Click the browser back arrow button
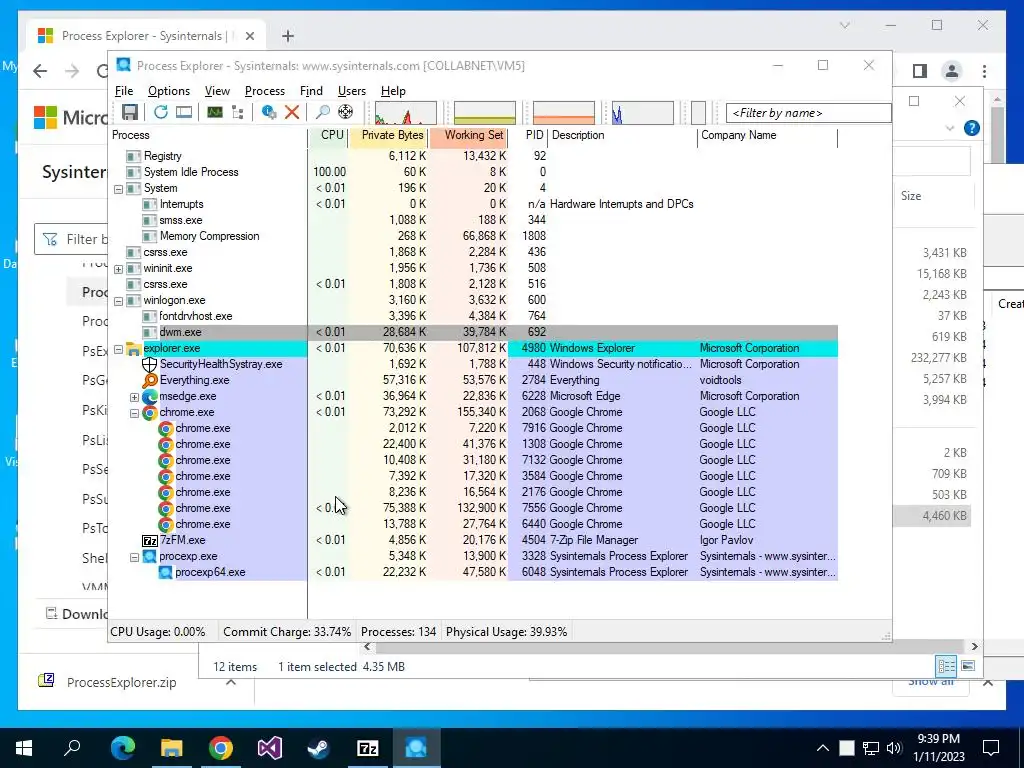1024x768 pixels. 40,71
